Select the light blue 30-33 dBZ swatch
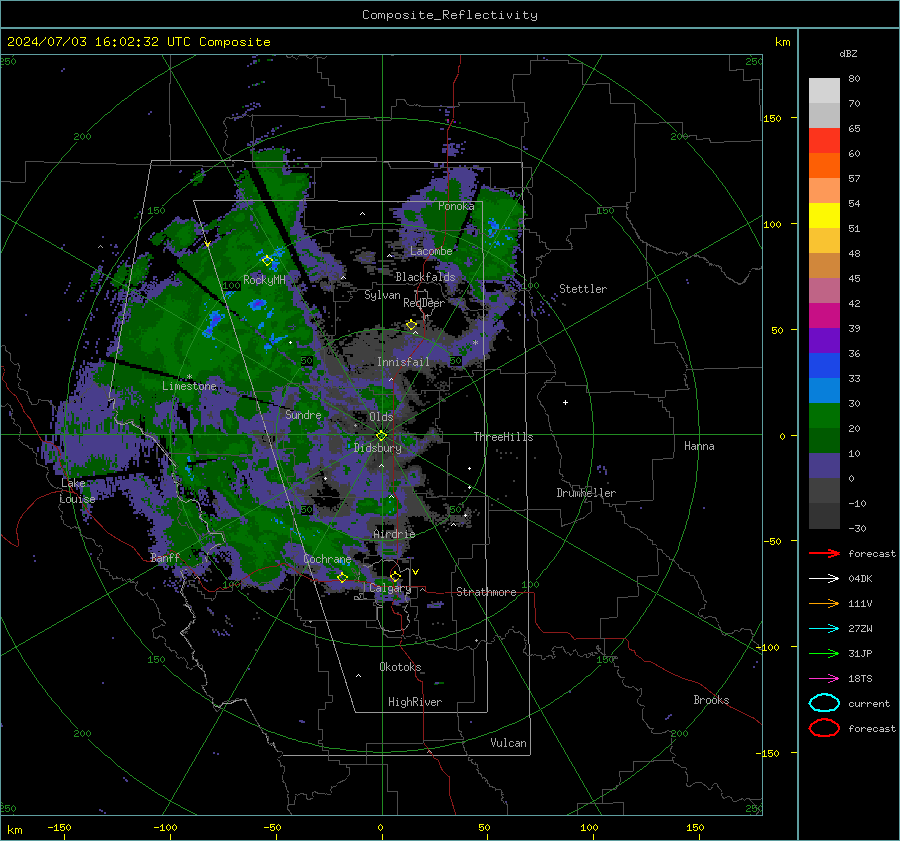 point(824,391)
